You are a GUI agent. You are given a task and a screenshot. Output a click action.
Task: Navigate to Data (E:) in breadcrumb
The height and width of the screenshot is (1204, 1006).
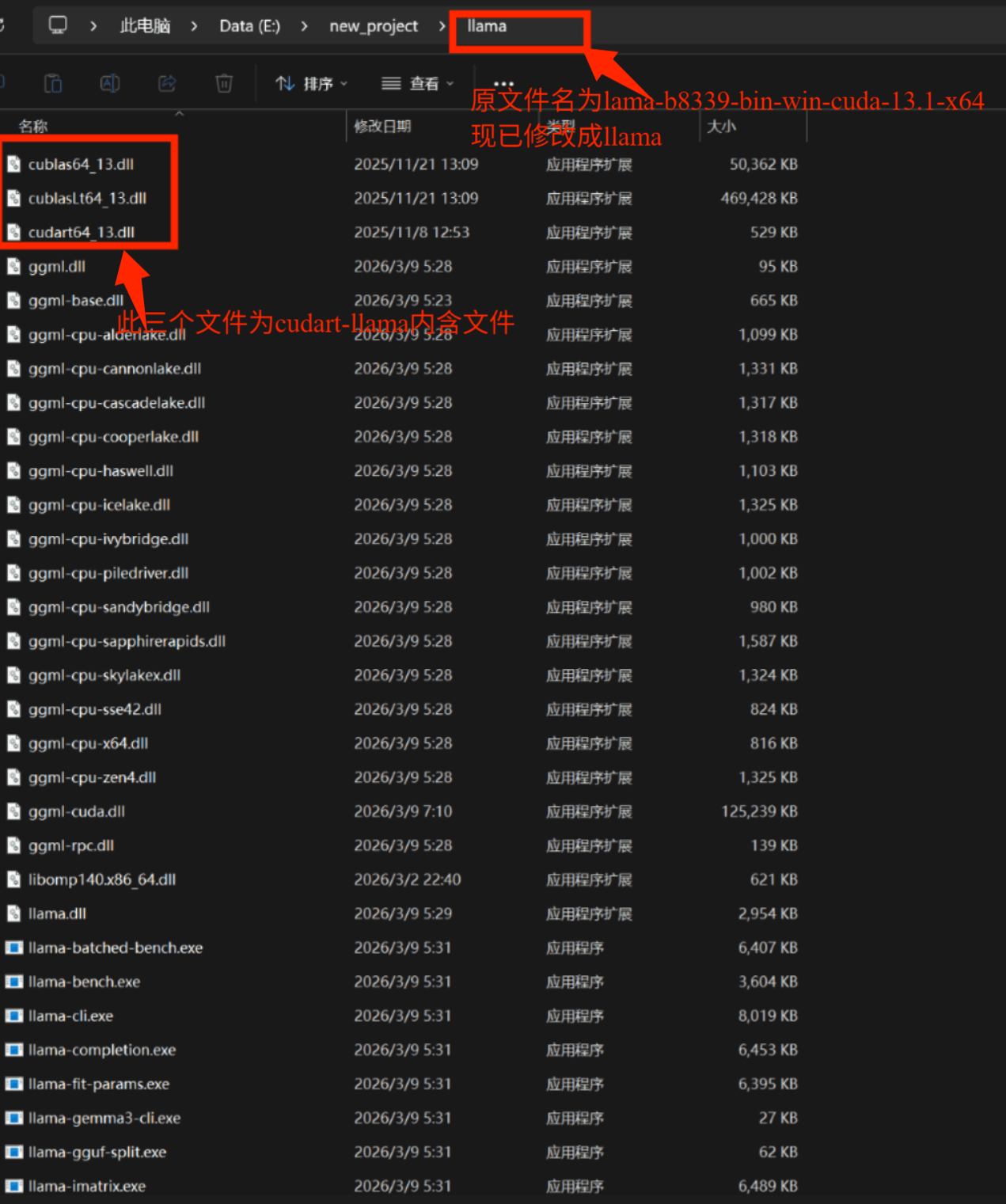[249, 26]
